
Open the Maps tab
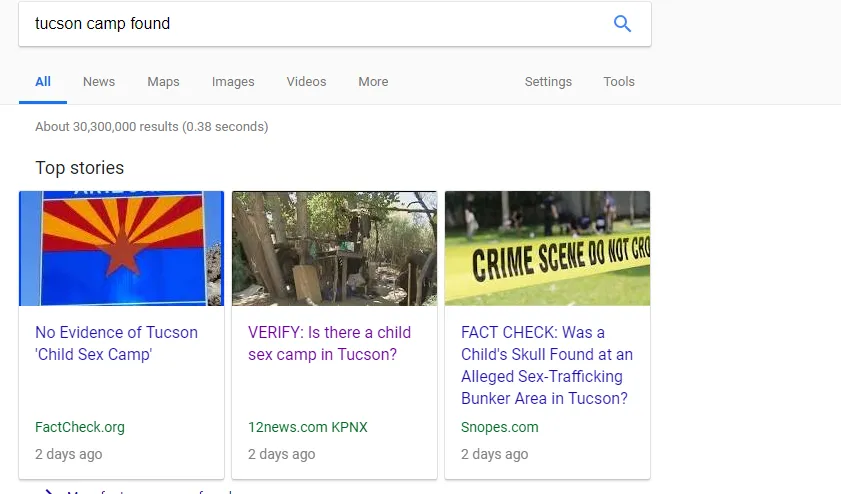coord(163,82)
